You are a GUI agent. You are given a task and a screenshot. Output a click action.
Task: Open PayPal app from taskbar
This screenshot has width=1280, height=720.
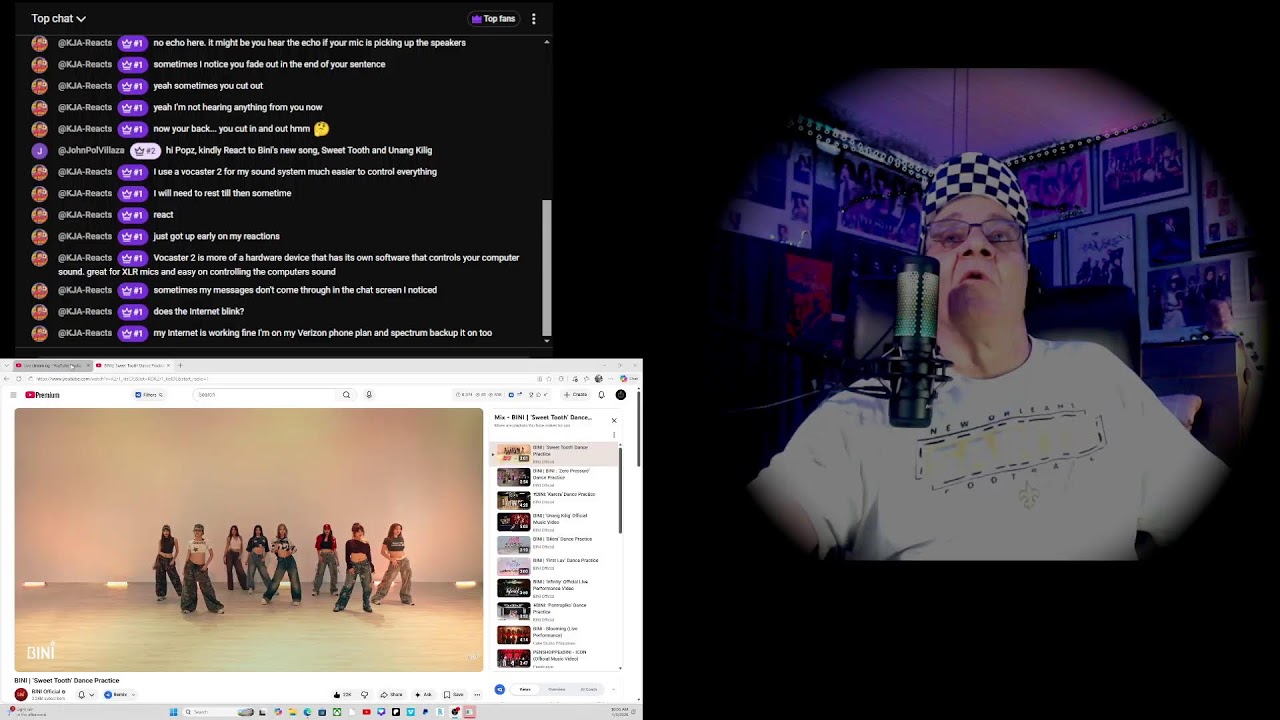[x=425, y=712]
